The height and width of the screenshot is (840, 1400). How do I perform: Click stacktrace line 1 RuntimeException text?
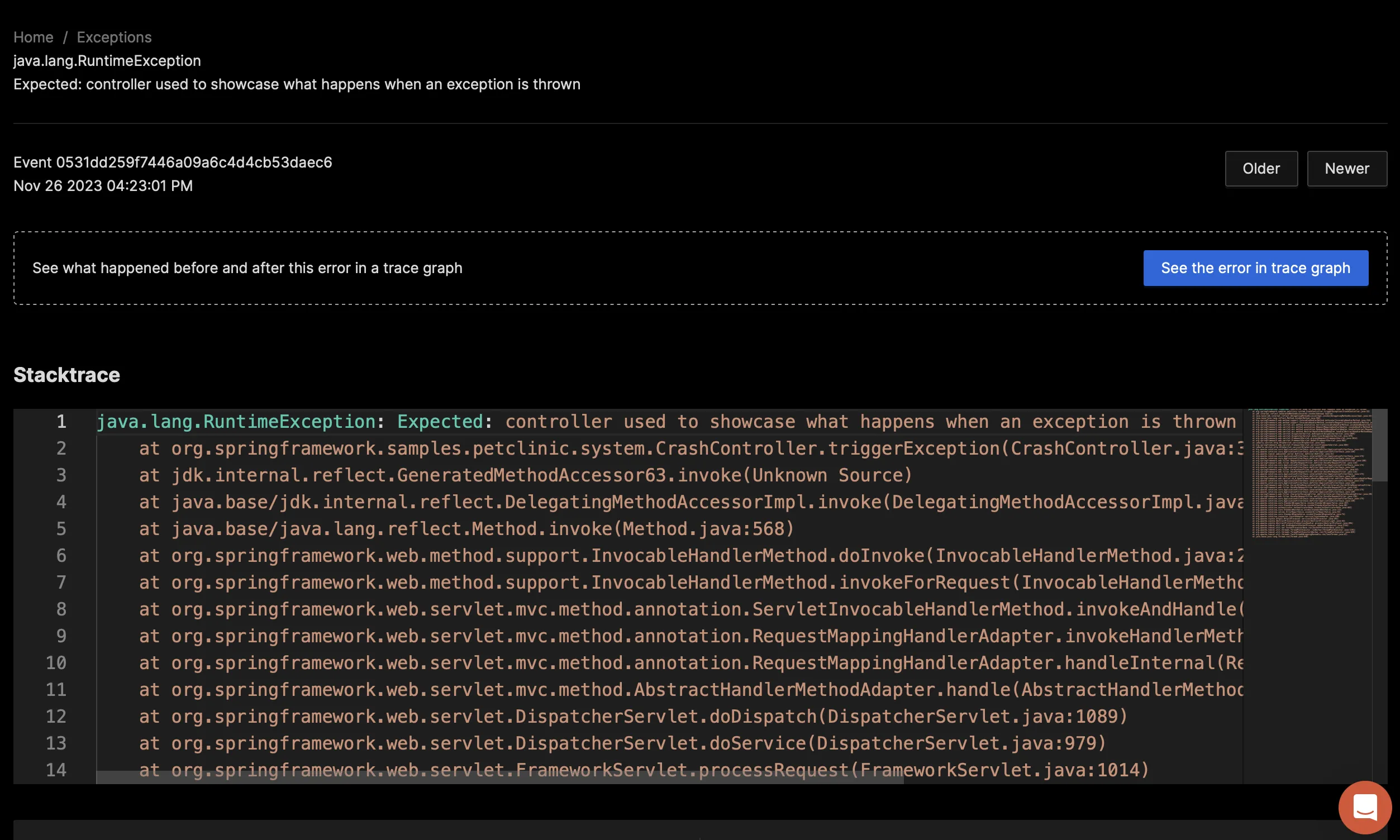click(x=666, y=422)
